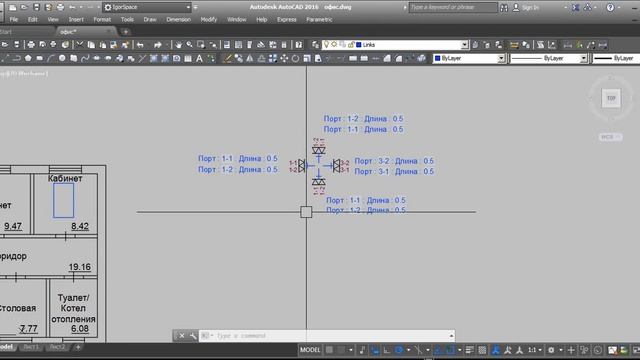Screen dimensions: 640x360
Task: Select the Spline draw tool
Action: click(85, 58)
